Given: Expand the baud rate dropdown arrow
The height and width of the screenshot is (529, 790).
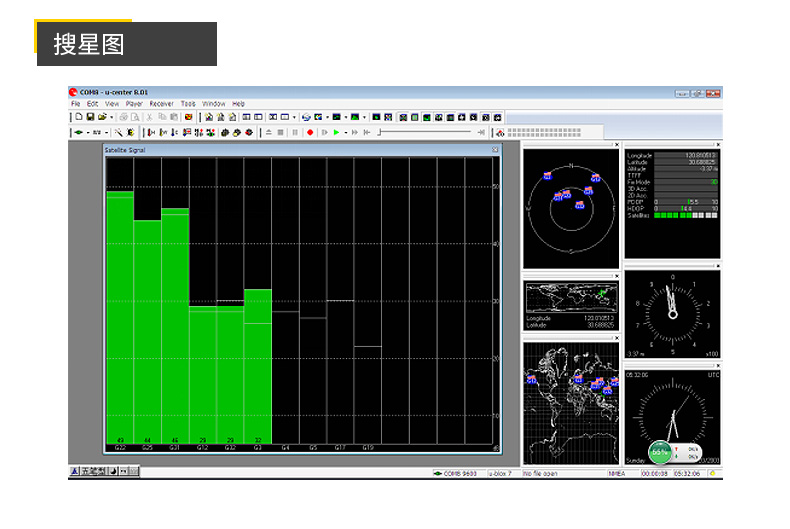Looking at the screenshot, I should (x=106, y=132).
